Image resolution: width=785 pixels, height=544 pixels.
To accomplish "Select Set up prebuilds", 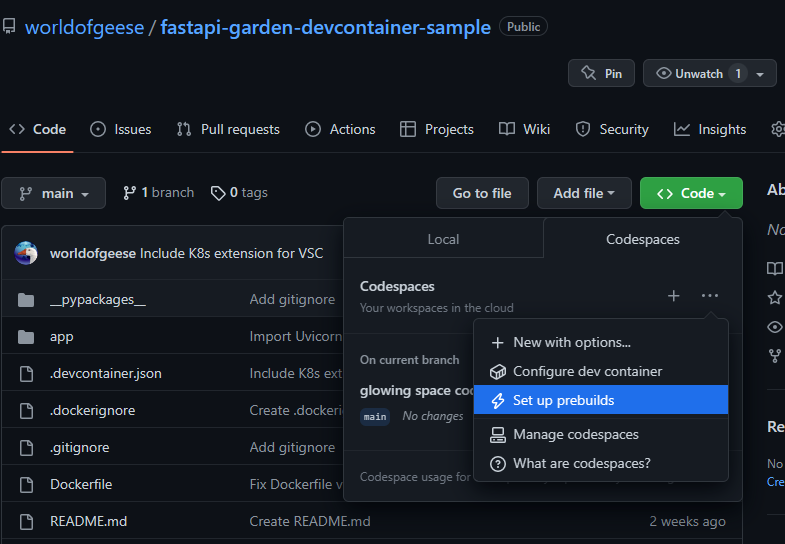I will pyautogui.click(x=601, y=400).
